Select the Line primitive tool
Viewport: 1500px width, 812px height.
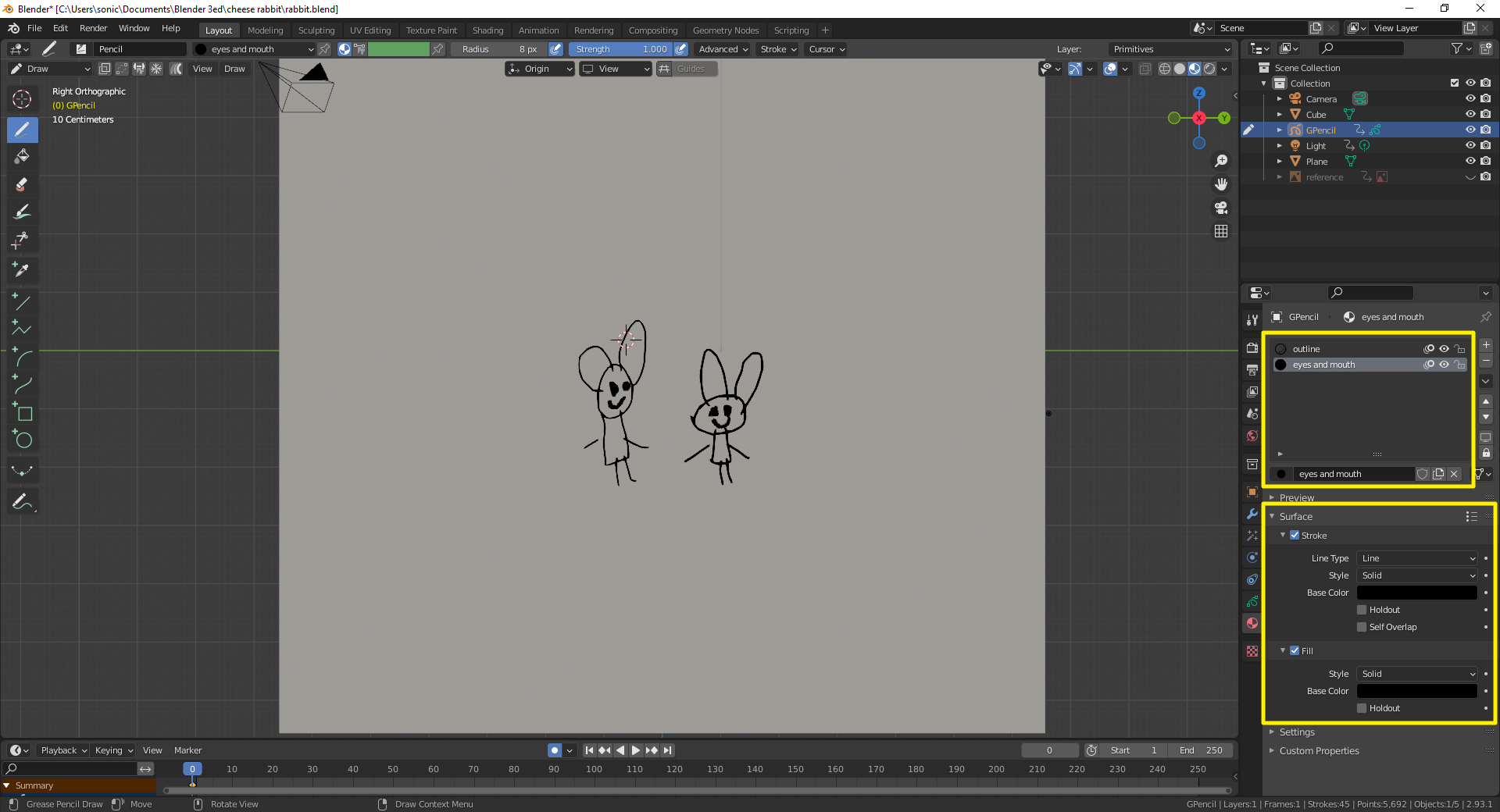(23, 301)
